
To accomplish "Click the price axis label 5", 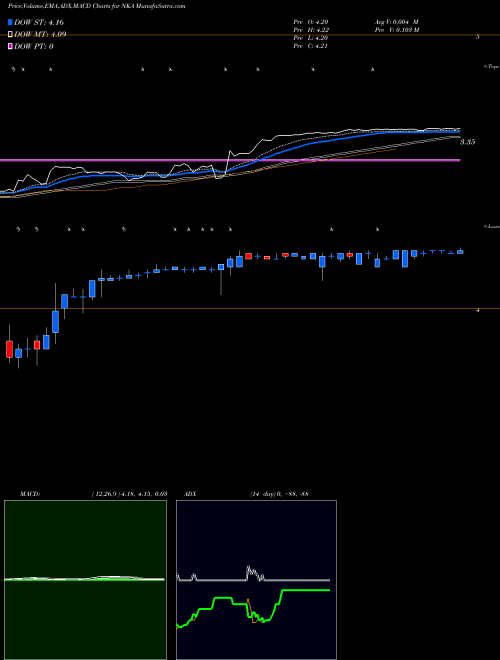I will tap(478, 37).
